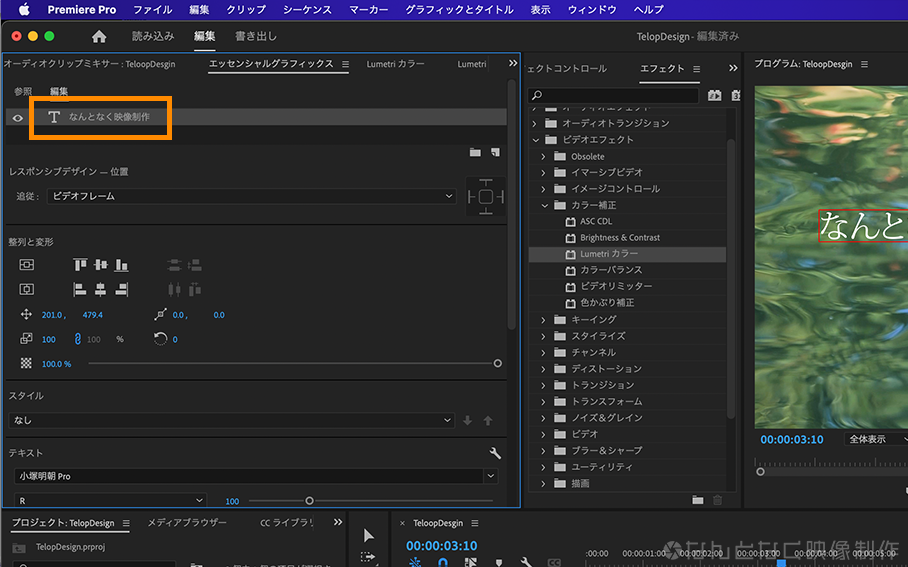
Task: Click the Home icon in workspace bar
Action: coord(99,36)
